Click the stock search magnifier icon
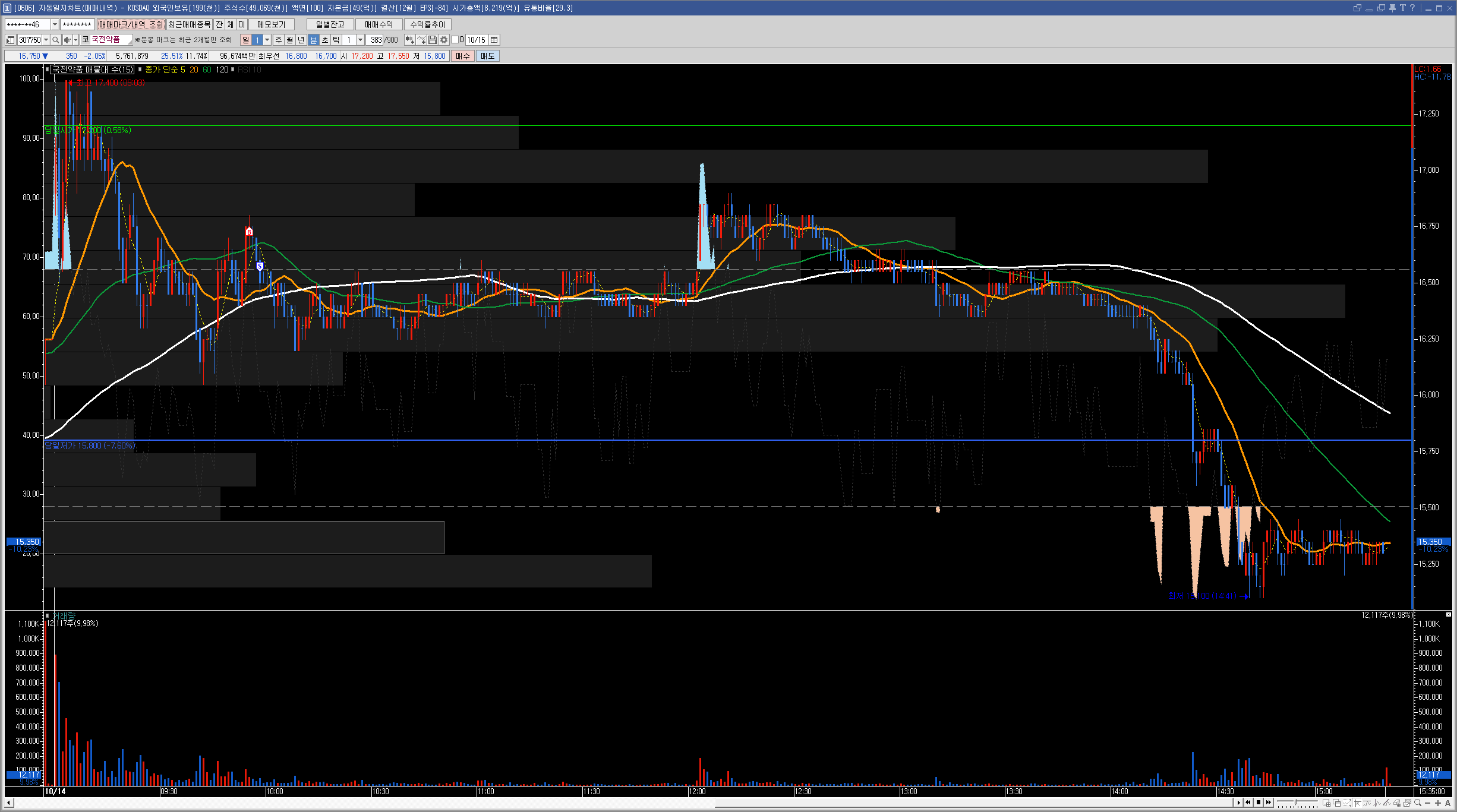 point(56,40)
